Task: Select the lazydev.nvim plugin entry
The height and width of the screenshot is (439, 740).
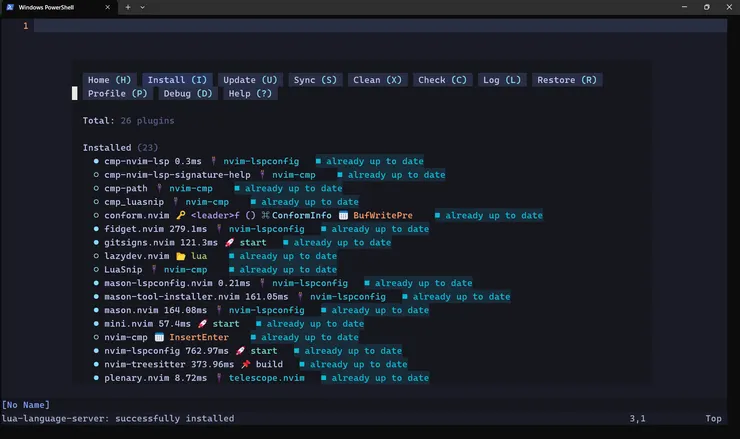Action: [x=136, y=256]
